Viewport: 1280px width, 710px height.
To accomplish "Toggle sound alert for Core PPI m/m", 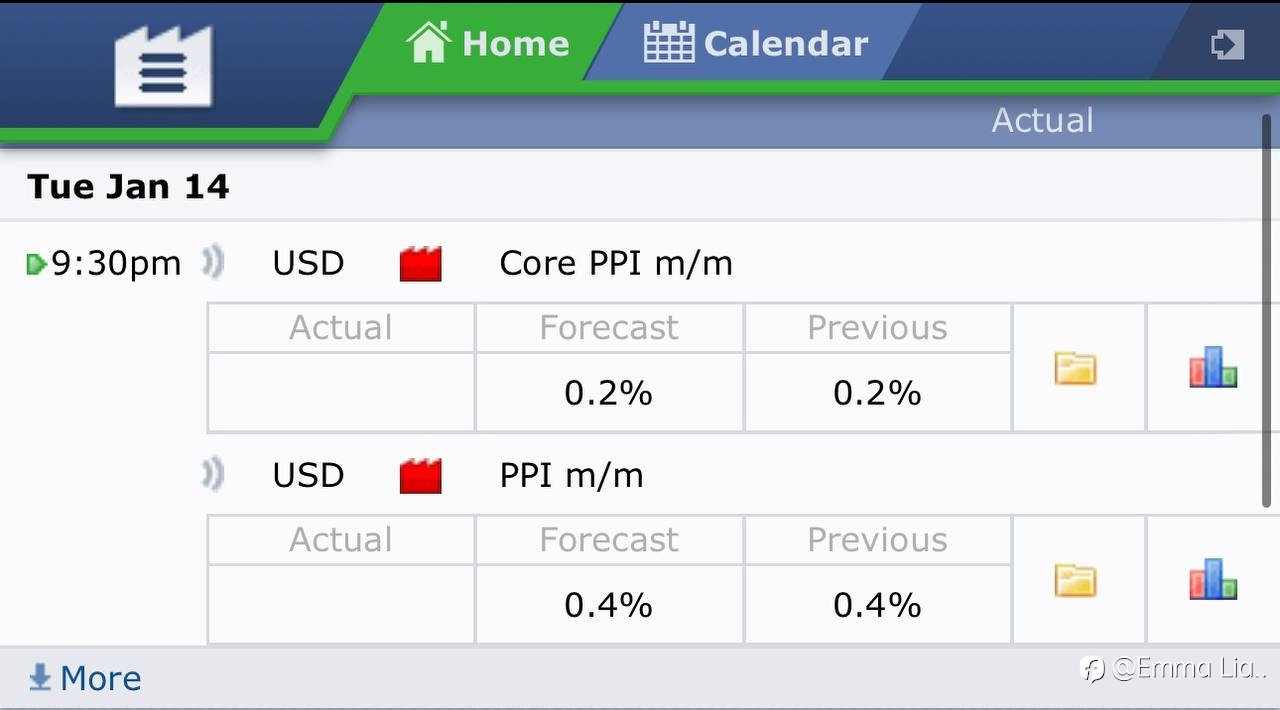I will 211,263.
